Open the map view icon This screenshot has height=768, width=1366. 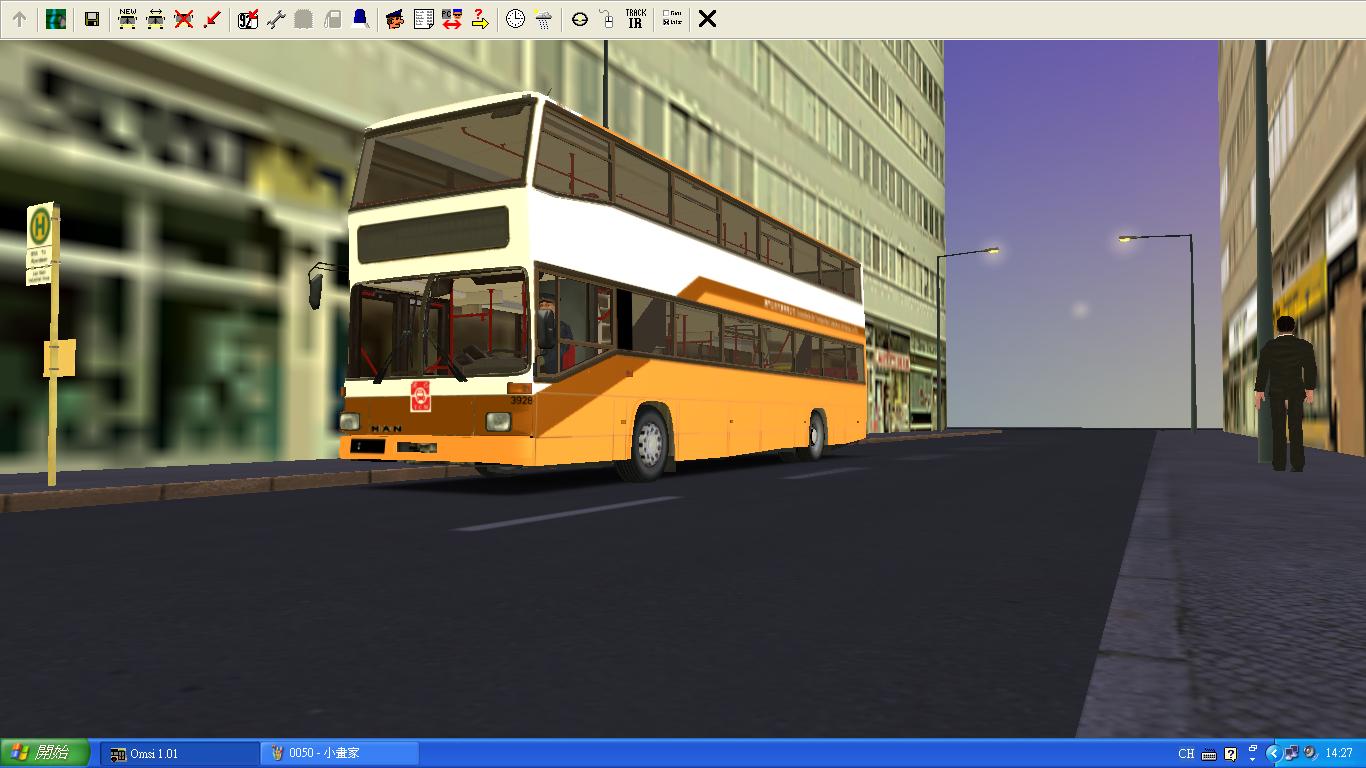[x=56, y=19]
